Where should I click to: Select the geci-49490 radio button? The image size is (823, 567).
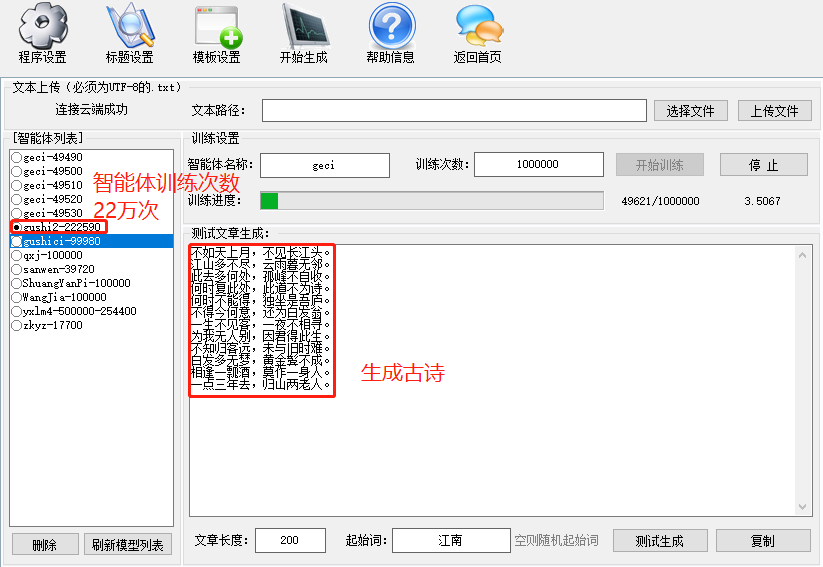[16, 157]
